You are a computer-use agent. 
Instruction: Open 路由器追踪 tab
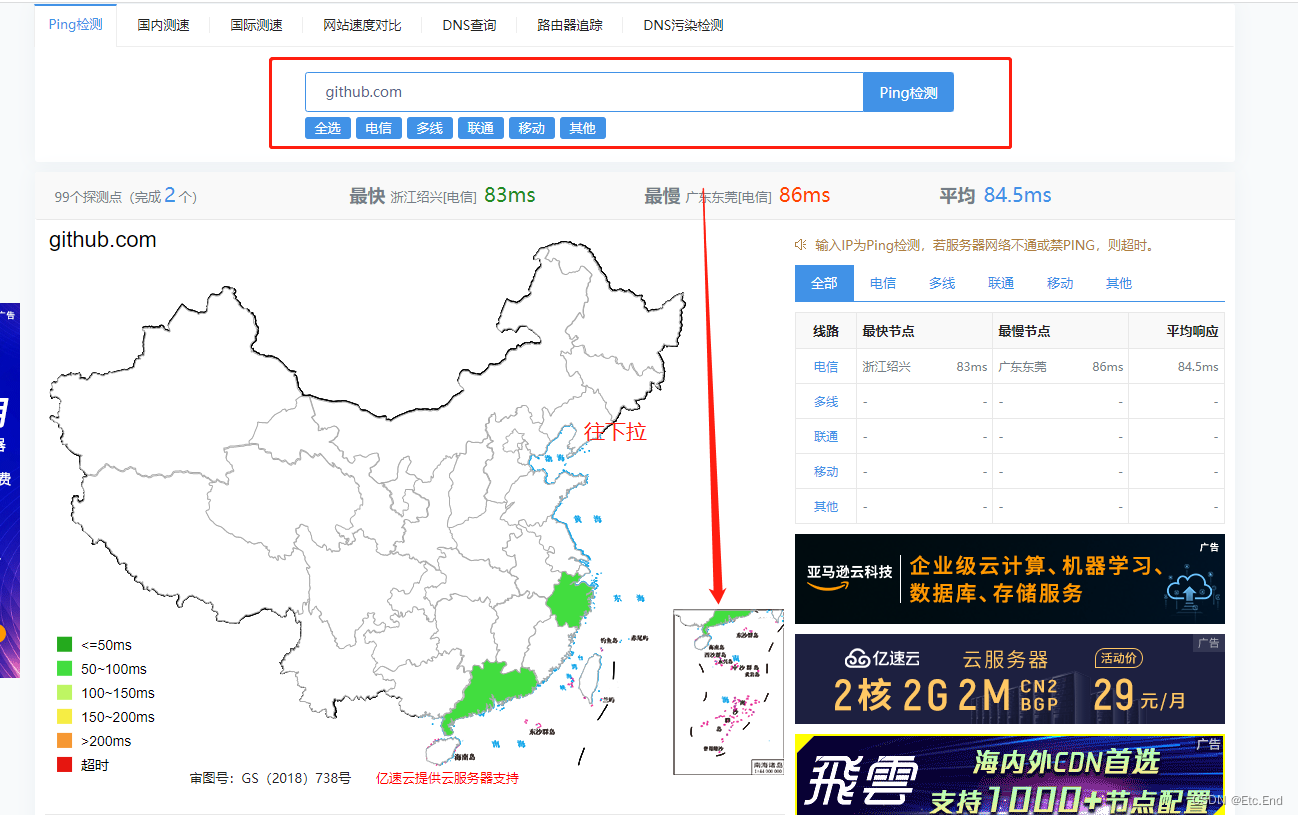(x=570, y=25)
